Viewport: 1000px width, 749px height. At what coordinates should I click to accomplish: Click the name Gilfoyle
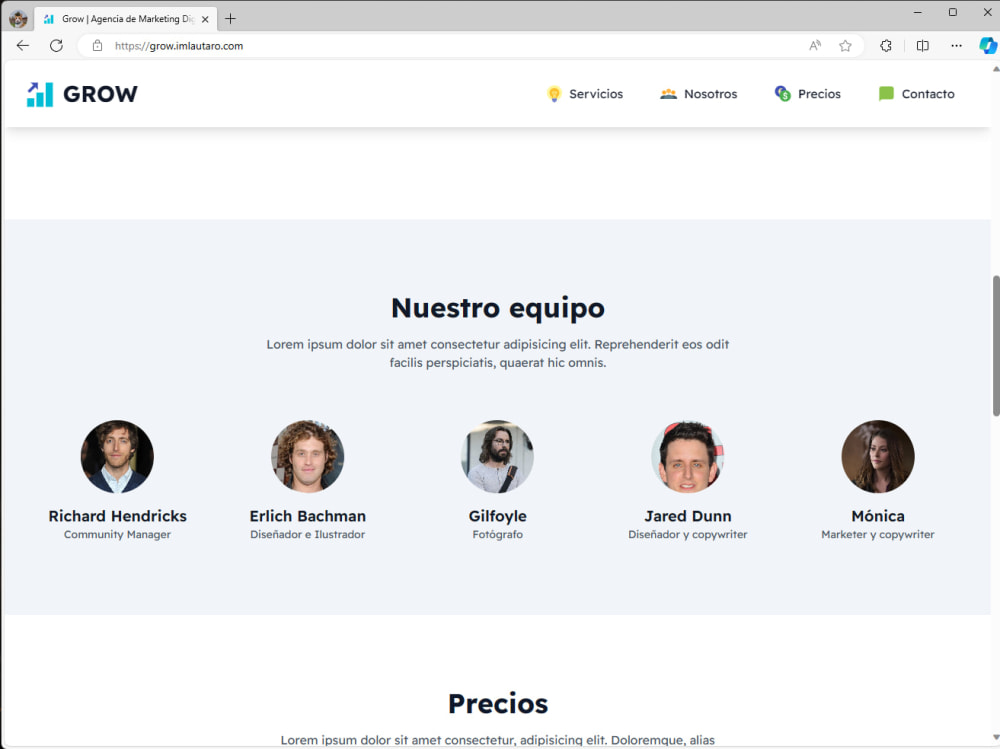(497, 516)
